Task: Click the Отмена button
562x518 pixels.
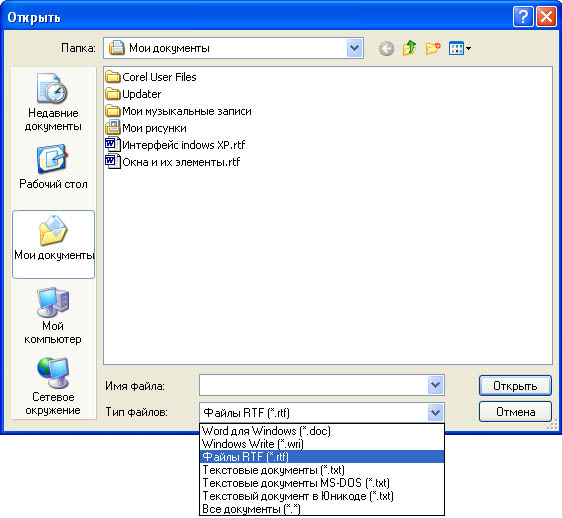Action: pyautogui.click(x=515, y=412)
